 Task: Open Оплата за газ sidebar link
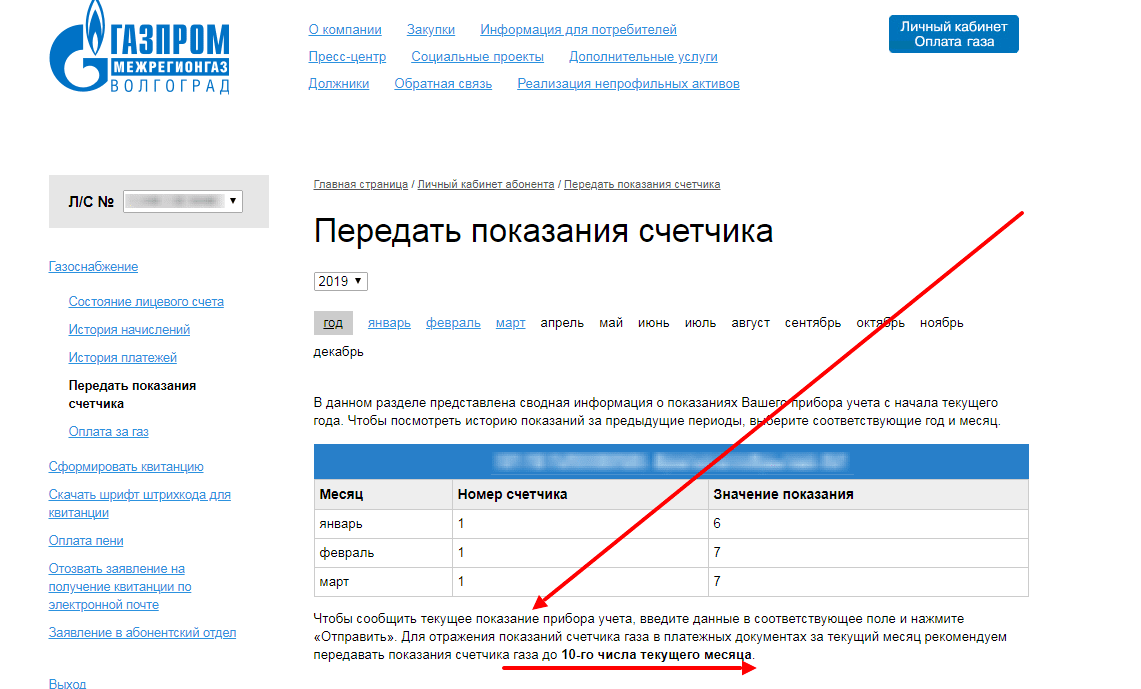(x=108, y=432)
